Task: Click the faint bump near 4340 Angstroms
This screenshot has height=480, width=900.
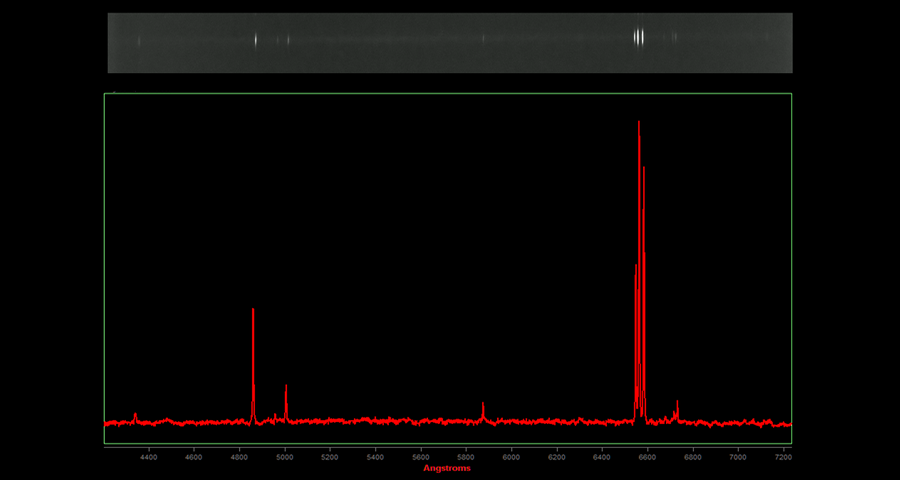Action: (x=135, y=415)
